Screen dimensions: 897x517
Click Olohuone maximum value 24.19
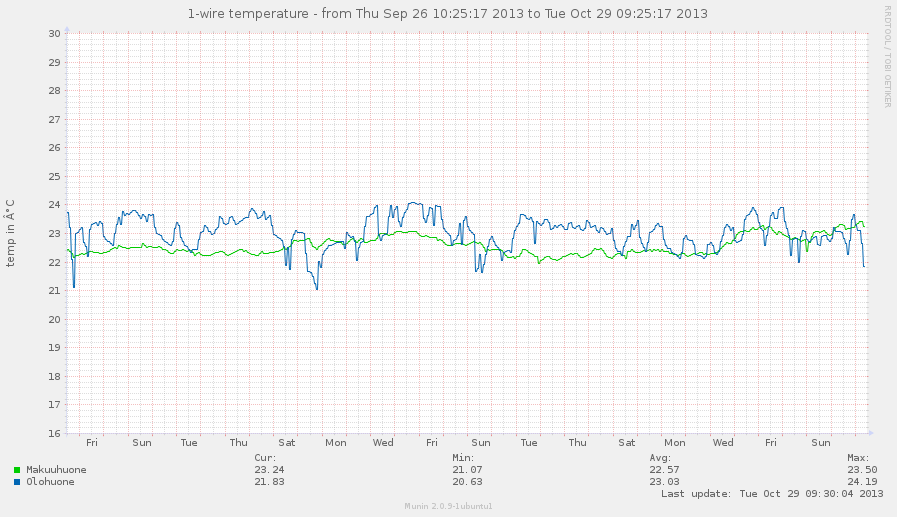(x=862, y=482)
